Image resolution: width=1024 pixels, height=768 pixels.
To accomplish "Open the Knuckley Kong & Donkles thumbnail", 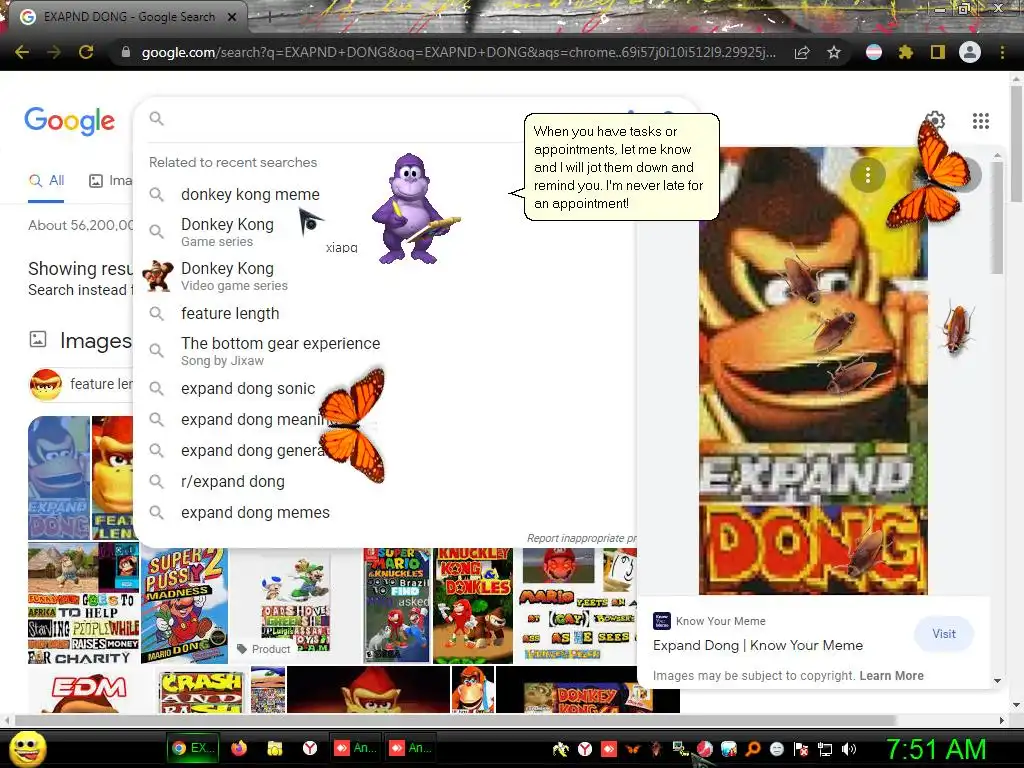I will coord(473,605).
